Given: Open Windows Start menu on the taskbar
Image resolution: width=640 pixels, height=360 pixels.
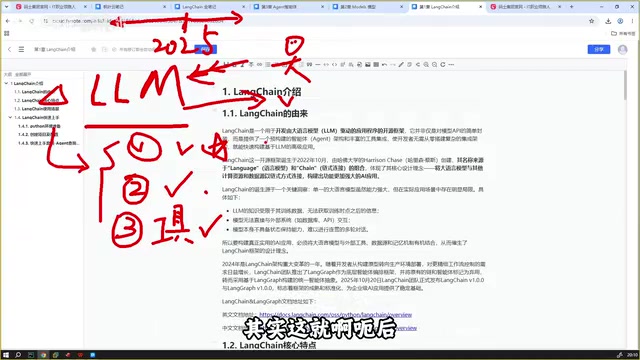Looking at the screenshot, I should click(6, 355).
